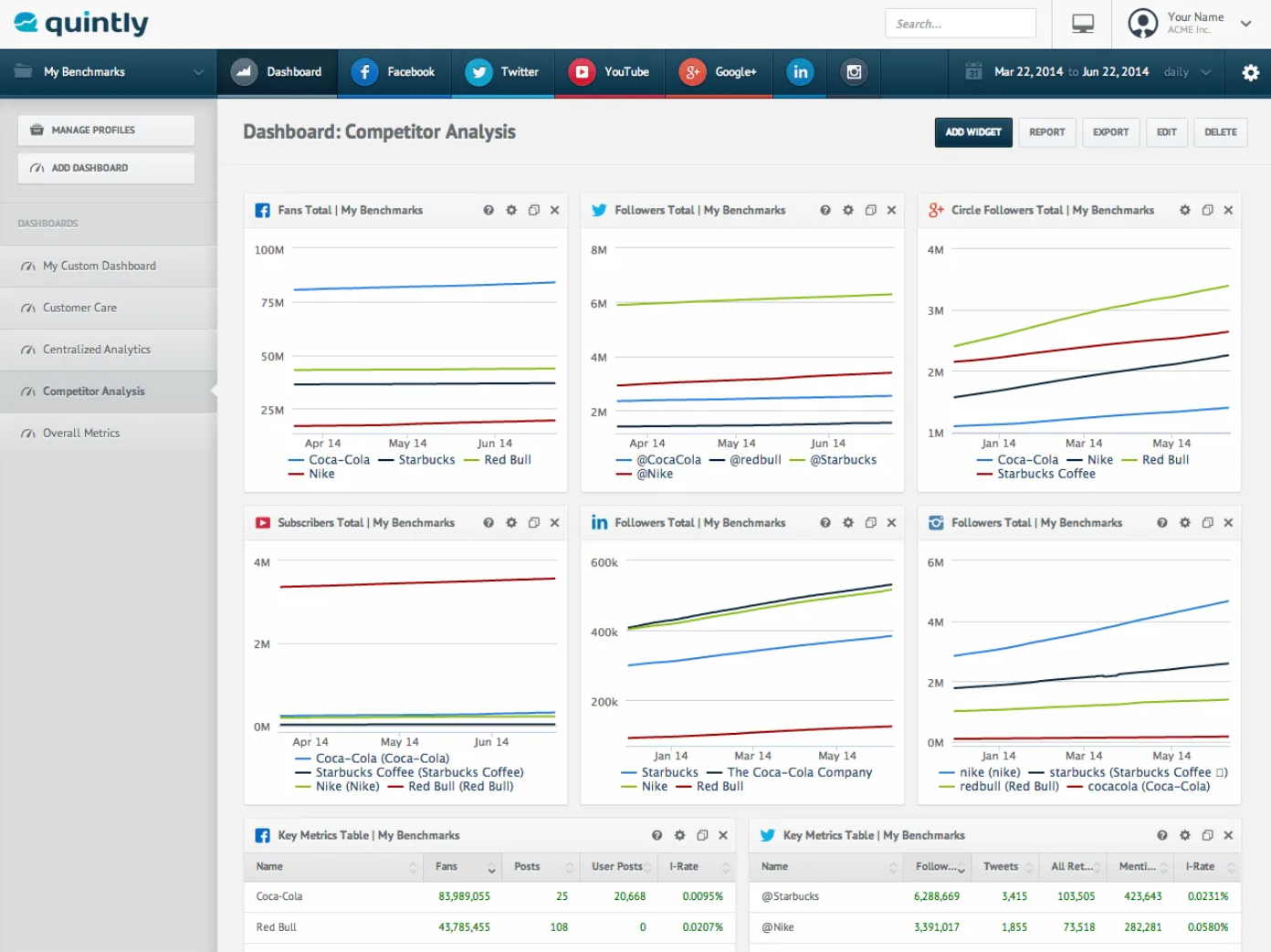Click the settings gear in top navigation bar

(1251, 72)
